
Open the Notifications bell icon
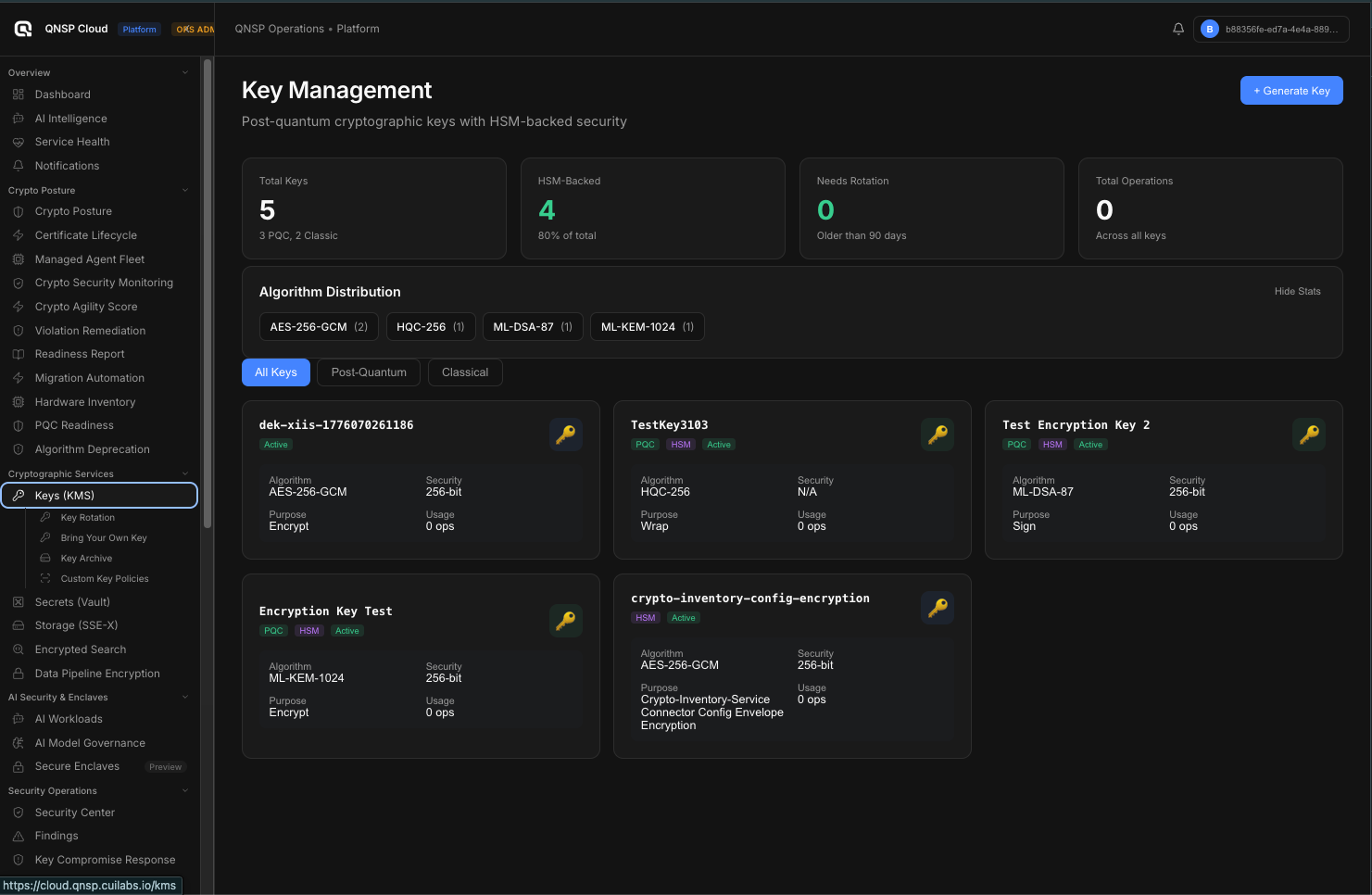click(1177, 29)
